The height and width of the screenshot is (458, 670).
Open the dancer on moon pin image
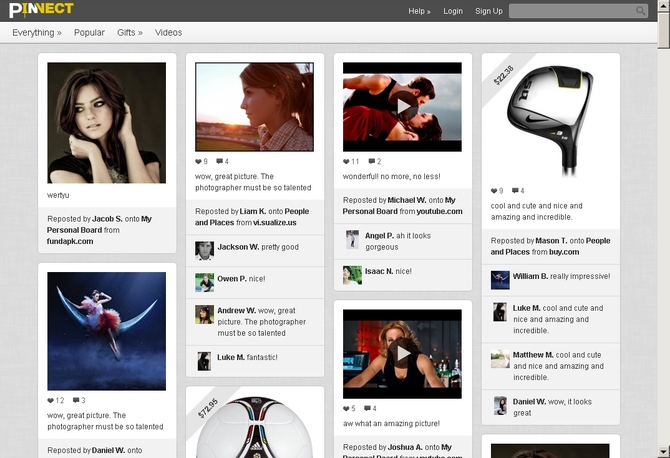[x=106, y=331]
